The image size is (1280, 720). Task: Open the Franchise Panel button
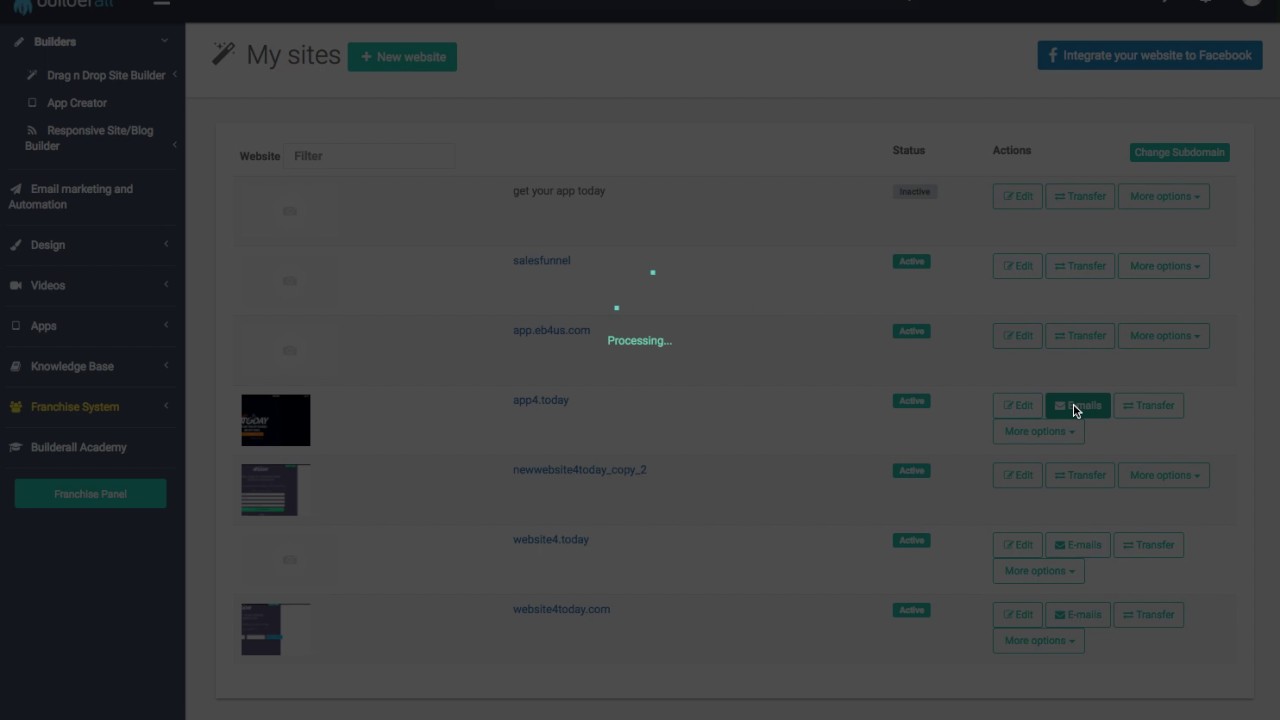coord(90,494)
